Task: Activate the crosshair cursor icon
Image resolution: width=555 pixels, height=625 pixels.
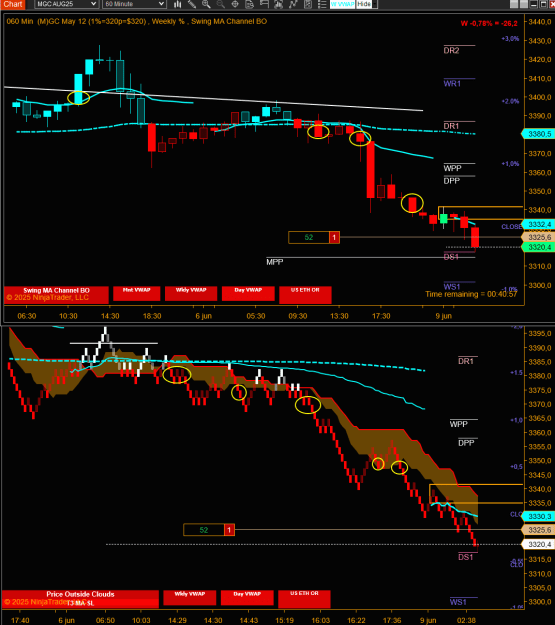Action: 235,4
